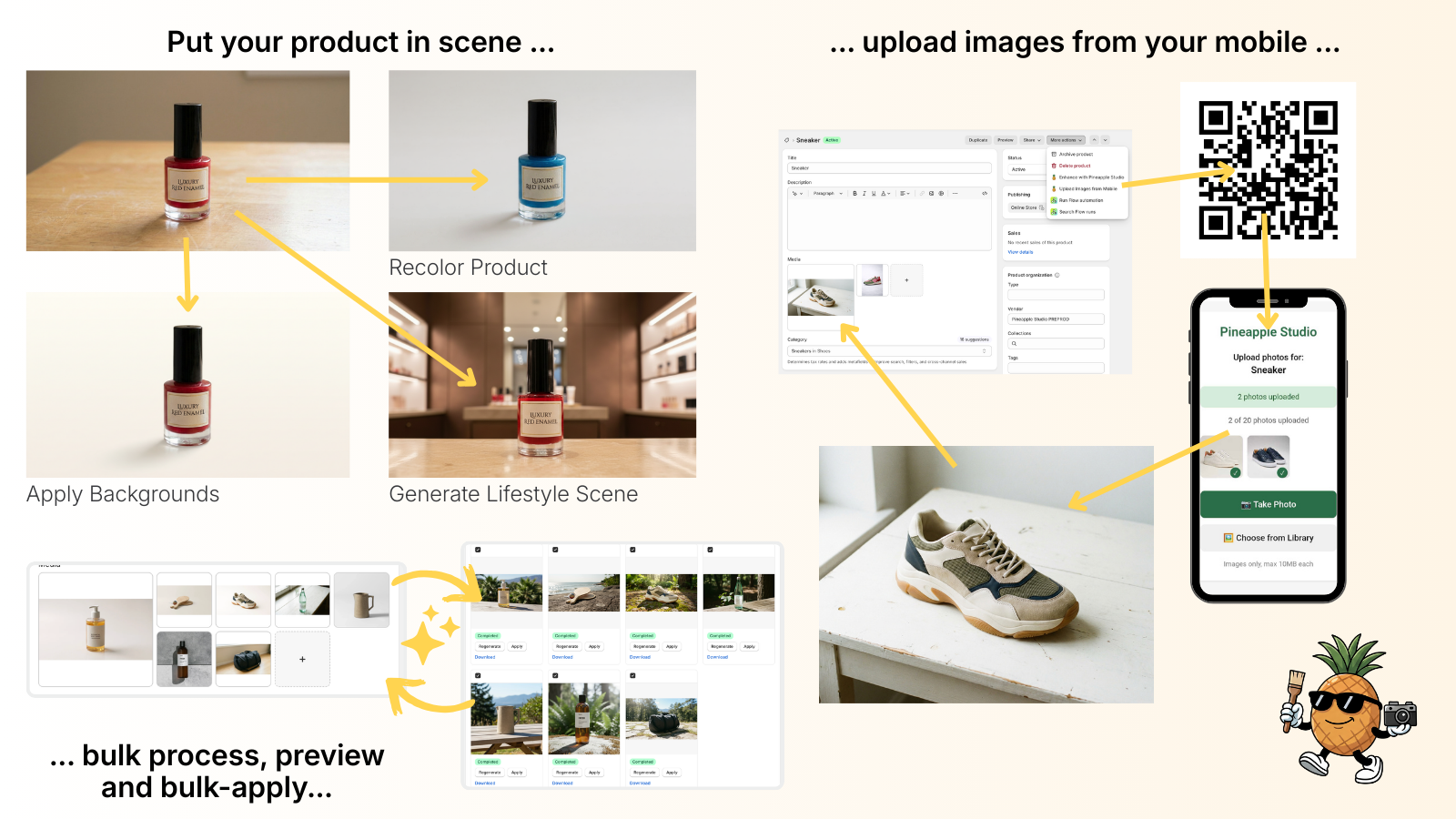Click the info icon beside Product organization
Image resolution: width=1456 pixels, height=819 pixels.
[x=1057, y=275]
